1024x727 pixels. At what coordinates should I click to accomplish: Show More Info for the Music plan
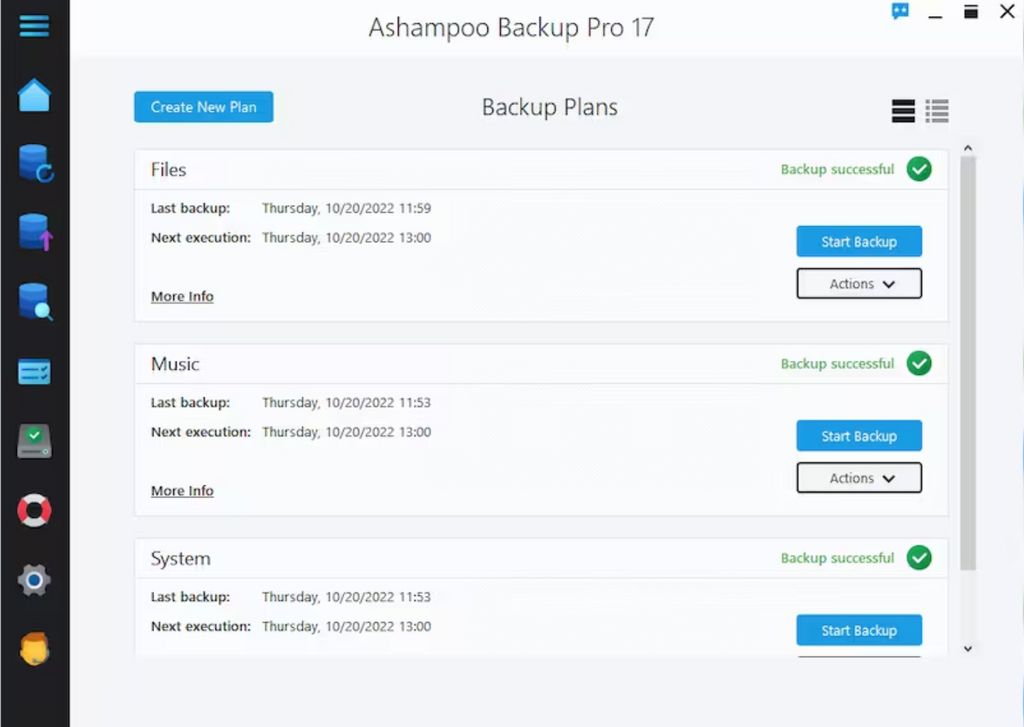tap(181, 490)
